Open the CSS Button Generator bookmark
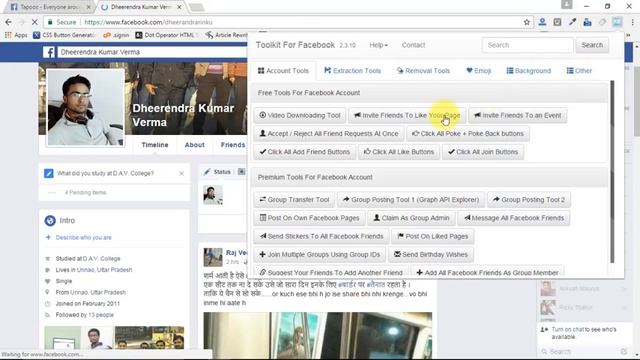This screenshot has height=360, width=640. click(65, 35)
